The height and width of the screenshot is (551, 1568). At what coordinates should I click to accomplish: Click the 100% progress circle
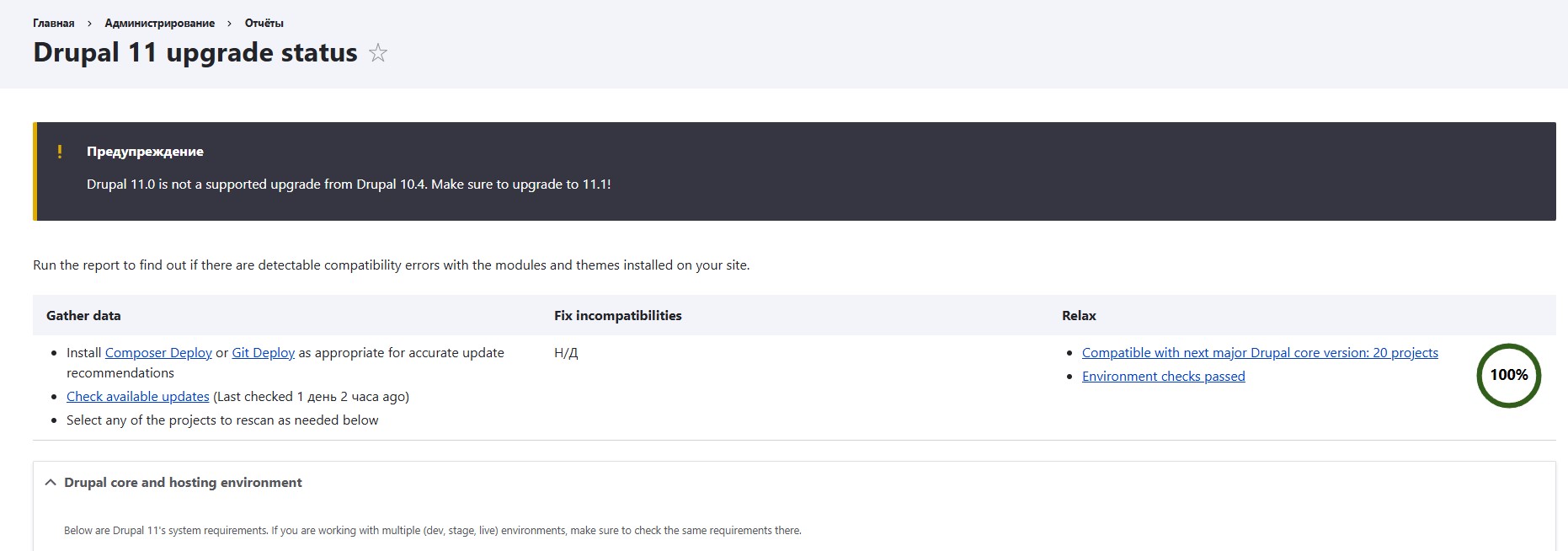(1508, 376)
